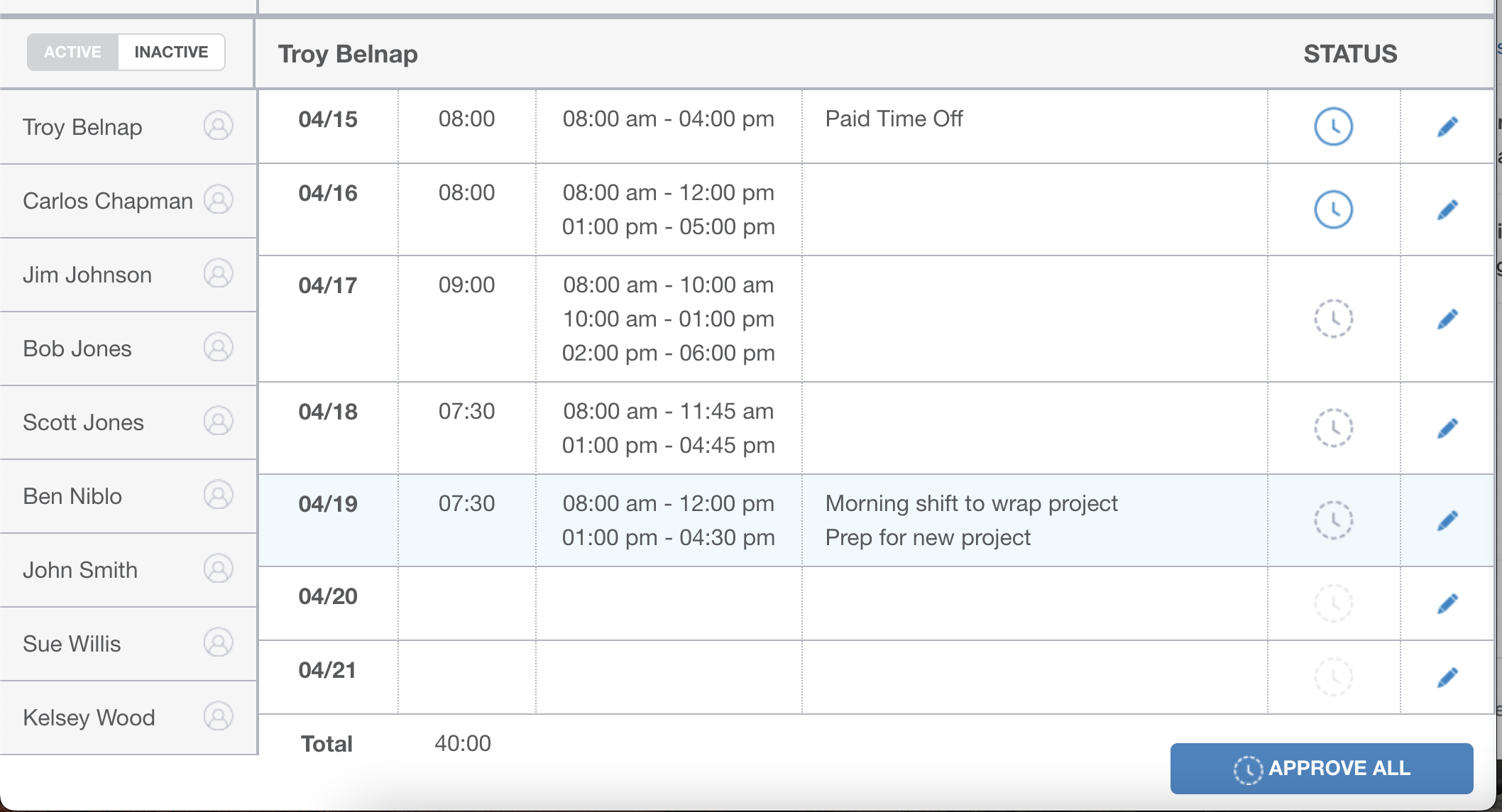Edit the 04/15 Paid Time Off entry
1502x812 pixels.
click(x=1447, y=127)
